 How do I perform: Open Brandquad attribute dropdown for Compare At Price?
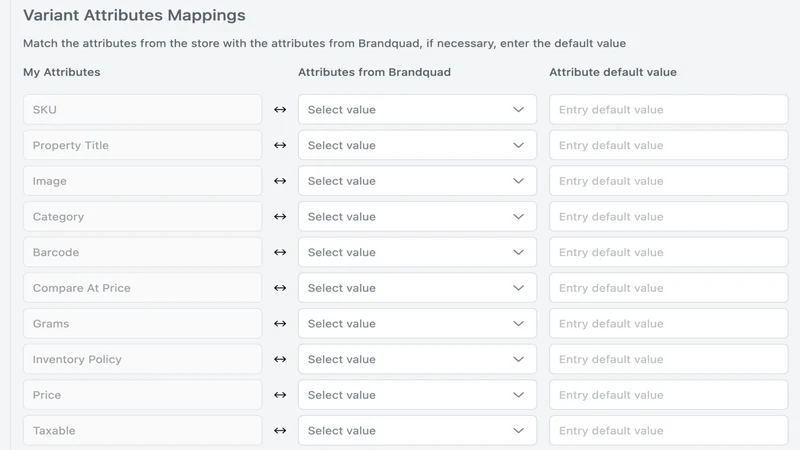(417, 288)
